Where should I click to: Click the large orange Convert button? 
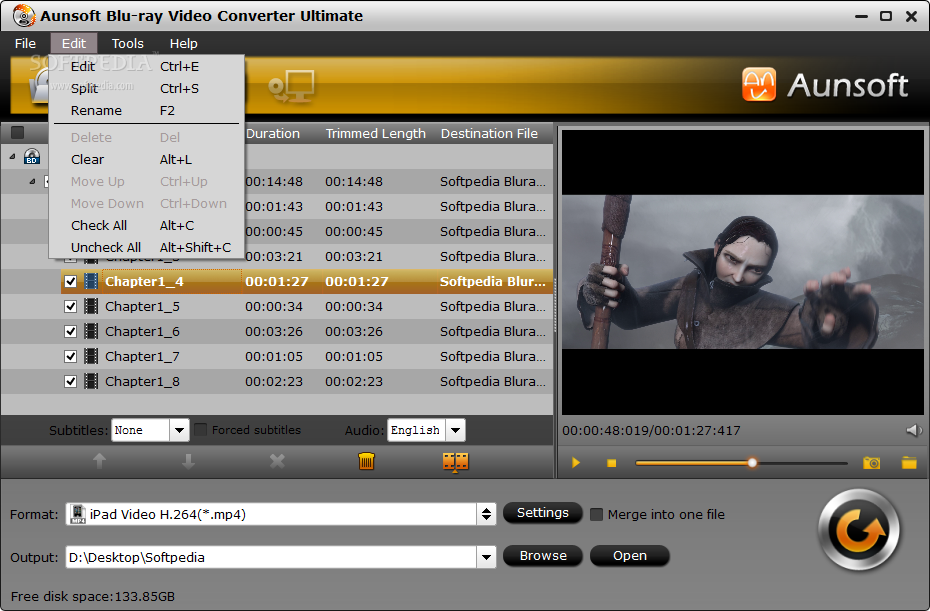pos(859,529)
